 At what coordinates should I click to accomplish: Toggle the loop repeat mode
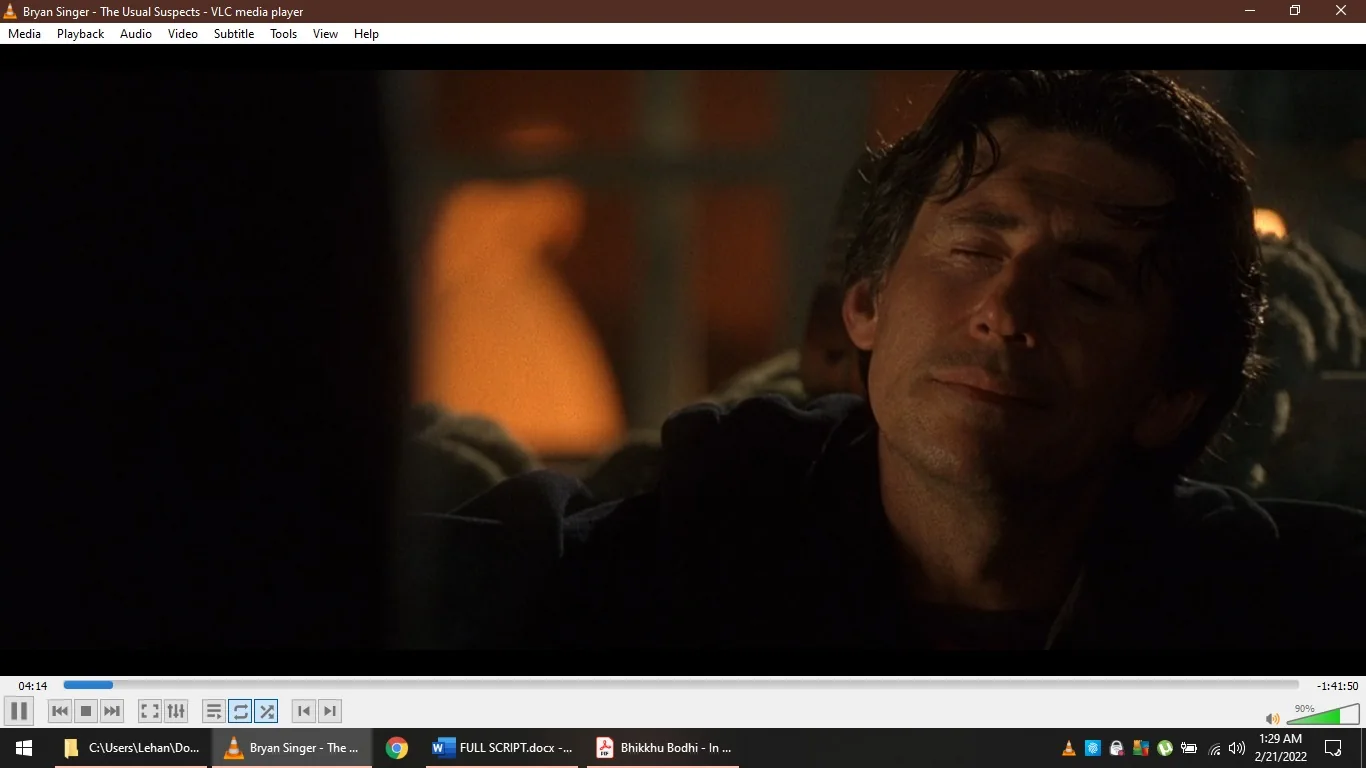point(240,711)
